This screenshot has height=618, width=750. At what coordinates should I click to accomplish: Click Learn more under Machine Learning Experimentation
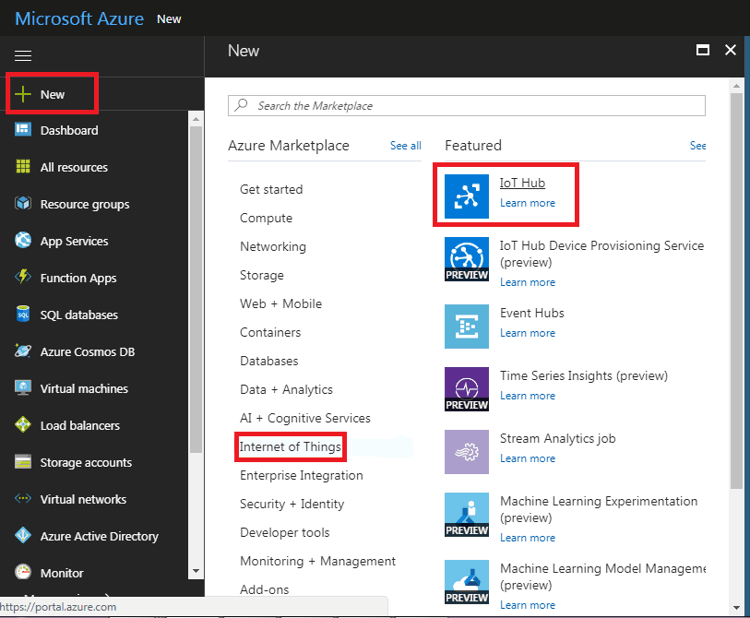528,538
